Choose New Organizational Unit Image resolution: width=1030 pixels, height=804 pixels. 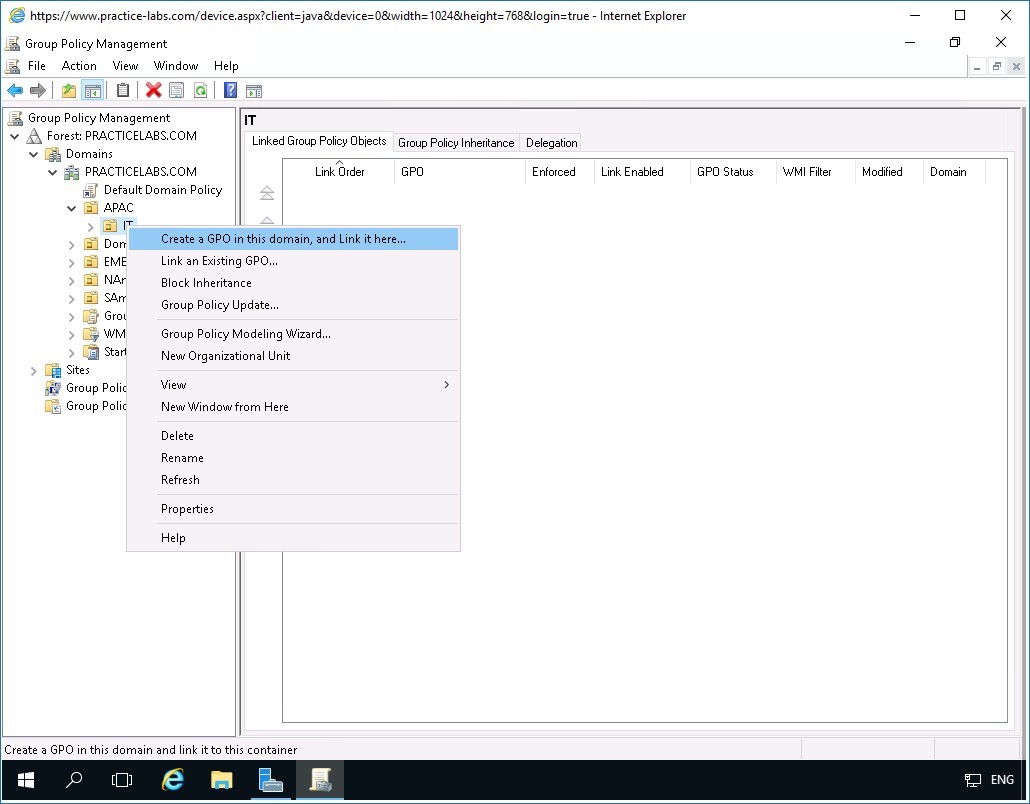[x=293, y=356]
